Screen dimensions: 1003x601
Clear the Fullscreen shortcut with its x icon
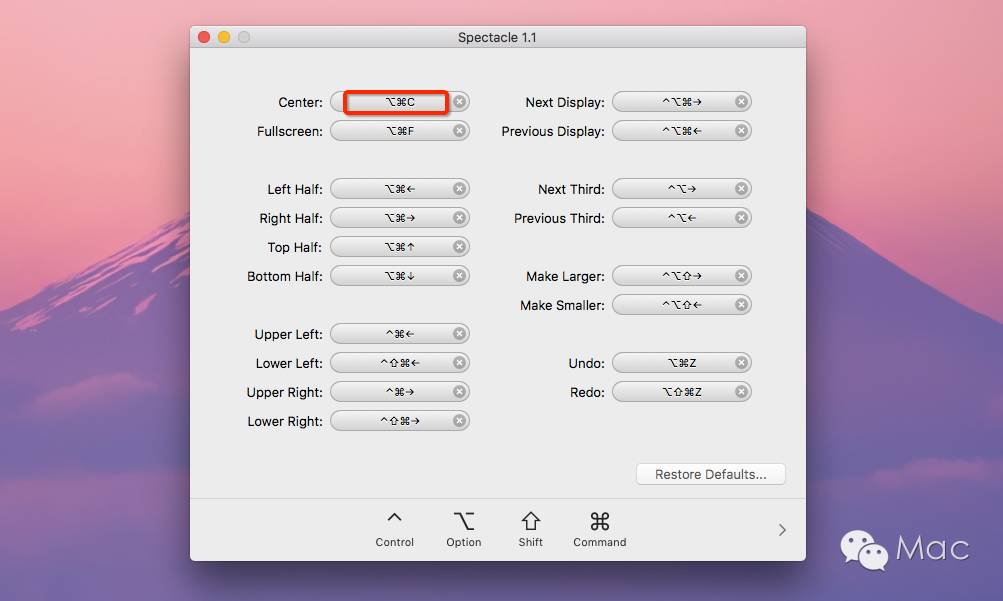[x=459, y=130]
